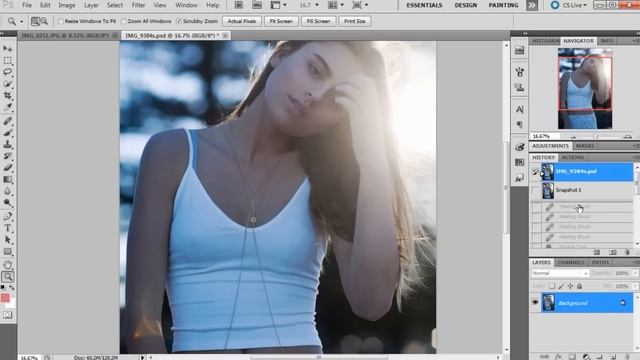
Task: Swap foreground and background colors
Action: pyautogui.click(x=12, y=288)
